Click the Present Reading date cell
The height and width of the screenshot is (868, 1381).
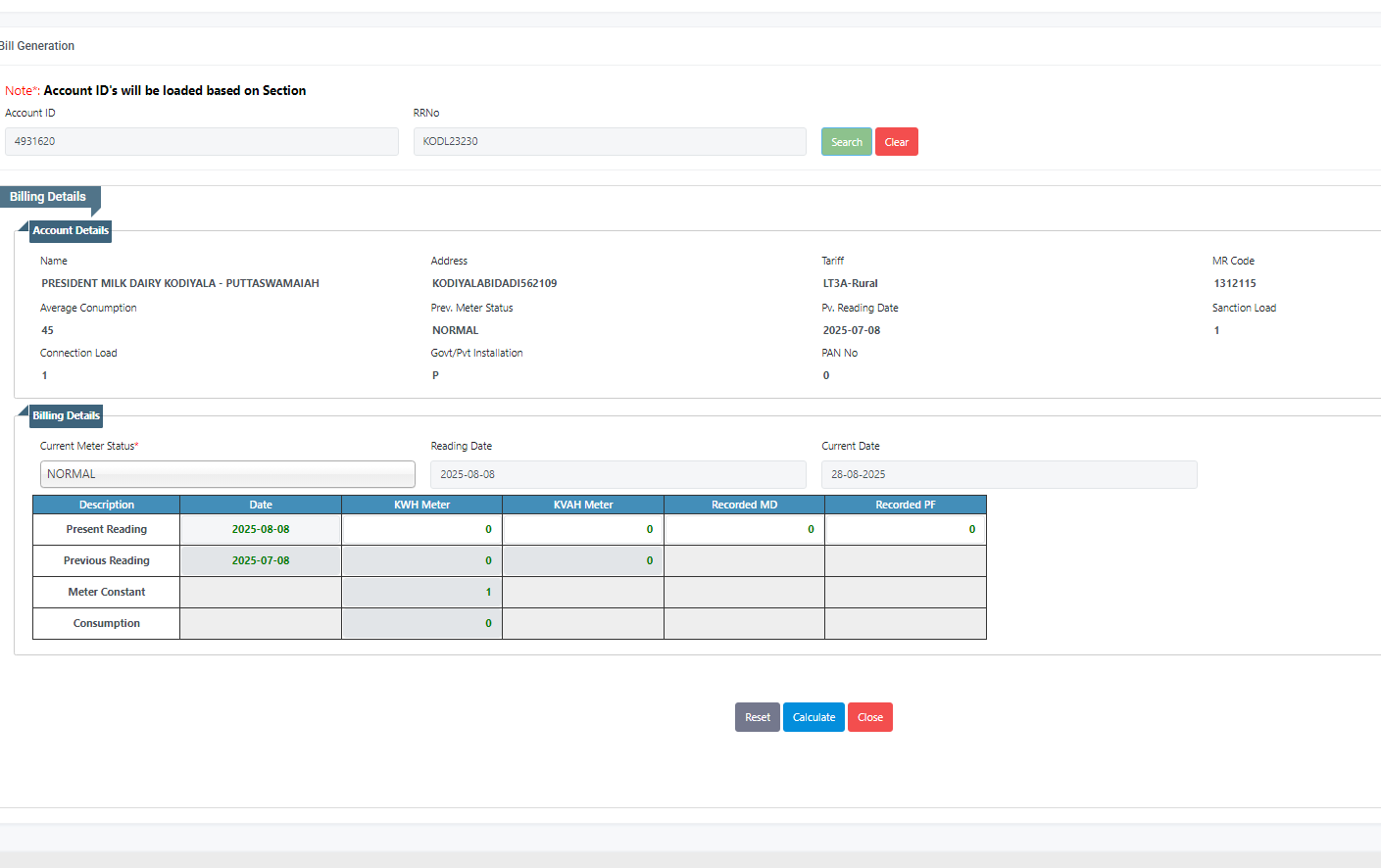pyautogui.click(x=261, y=529)
